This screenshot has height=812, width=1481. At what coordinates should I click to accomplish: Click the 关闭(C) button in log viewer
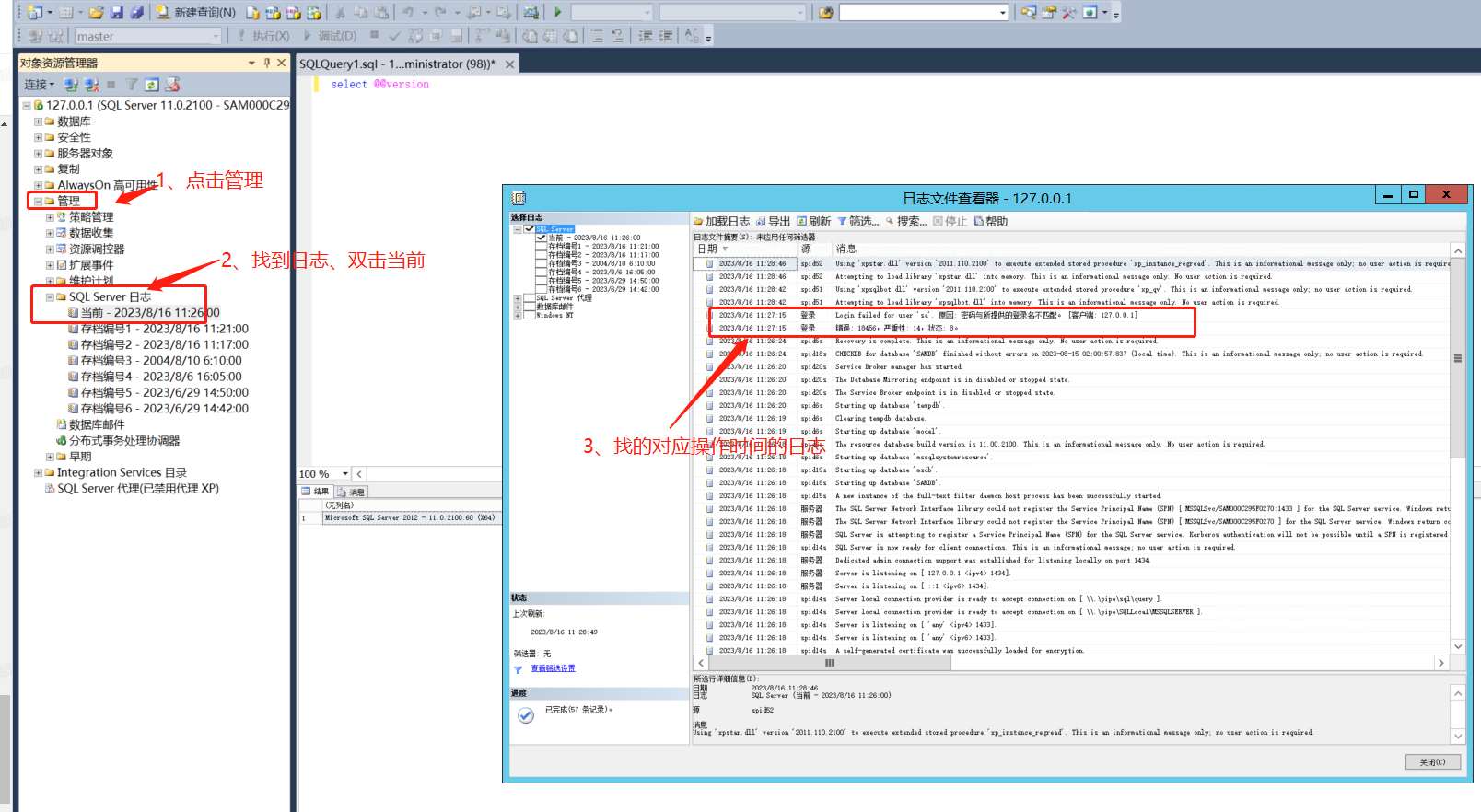point(1432,762)
